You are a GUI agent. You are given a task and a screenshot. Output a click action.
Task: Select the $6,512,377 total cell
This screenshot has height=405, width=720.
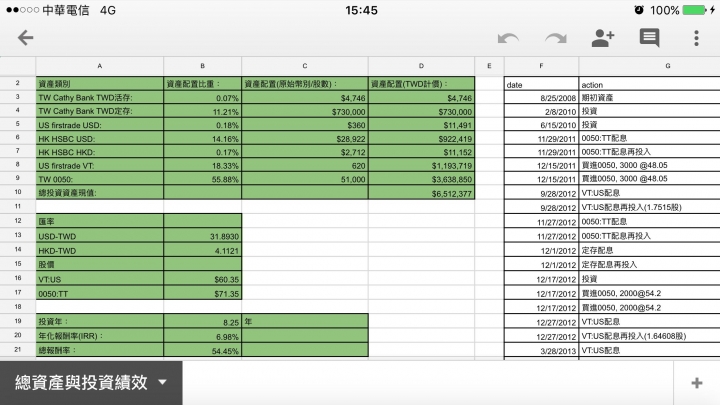422,193
